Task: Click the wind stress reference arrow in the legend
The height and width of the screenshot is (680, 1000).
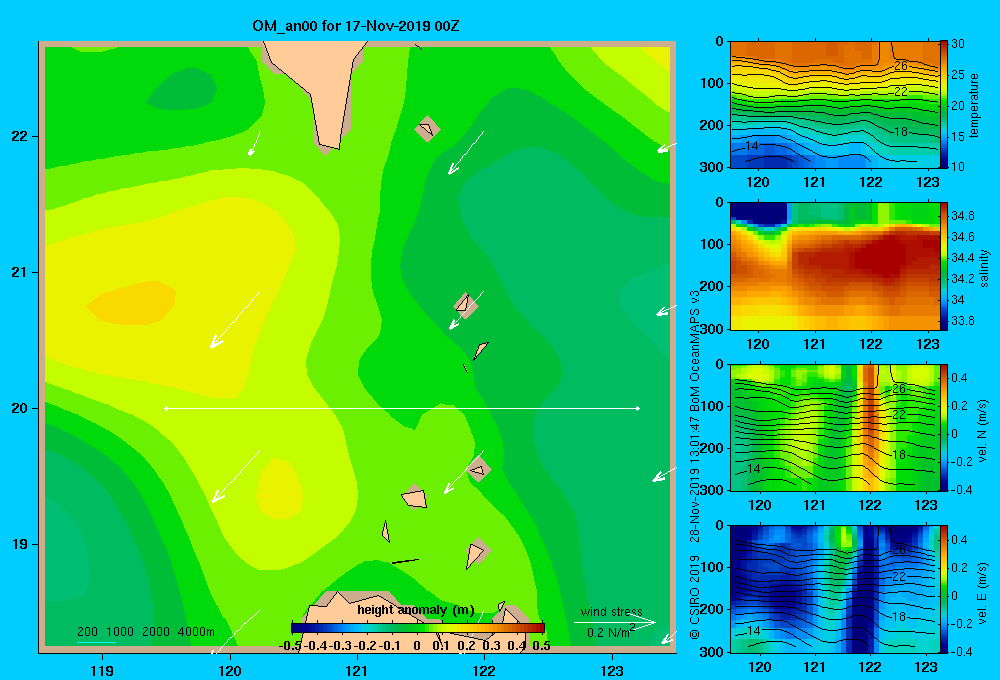Action: click(614, 623)
